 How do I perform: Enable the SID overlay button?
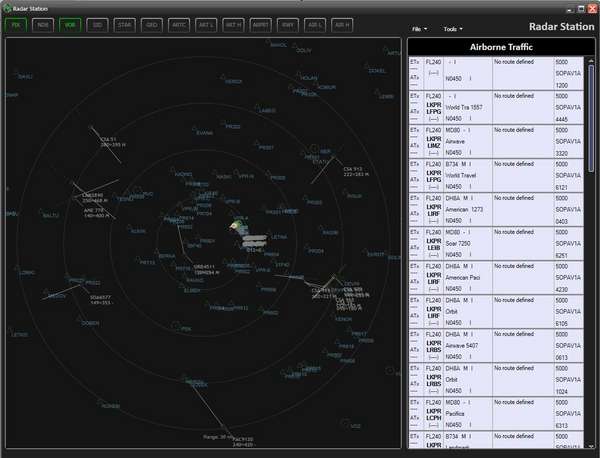point(97,25)
